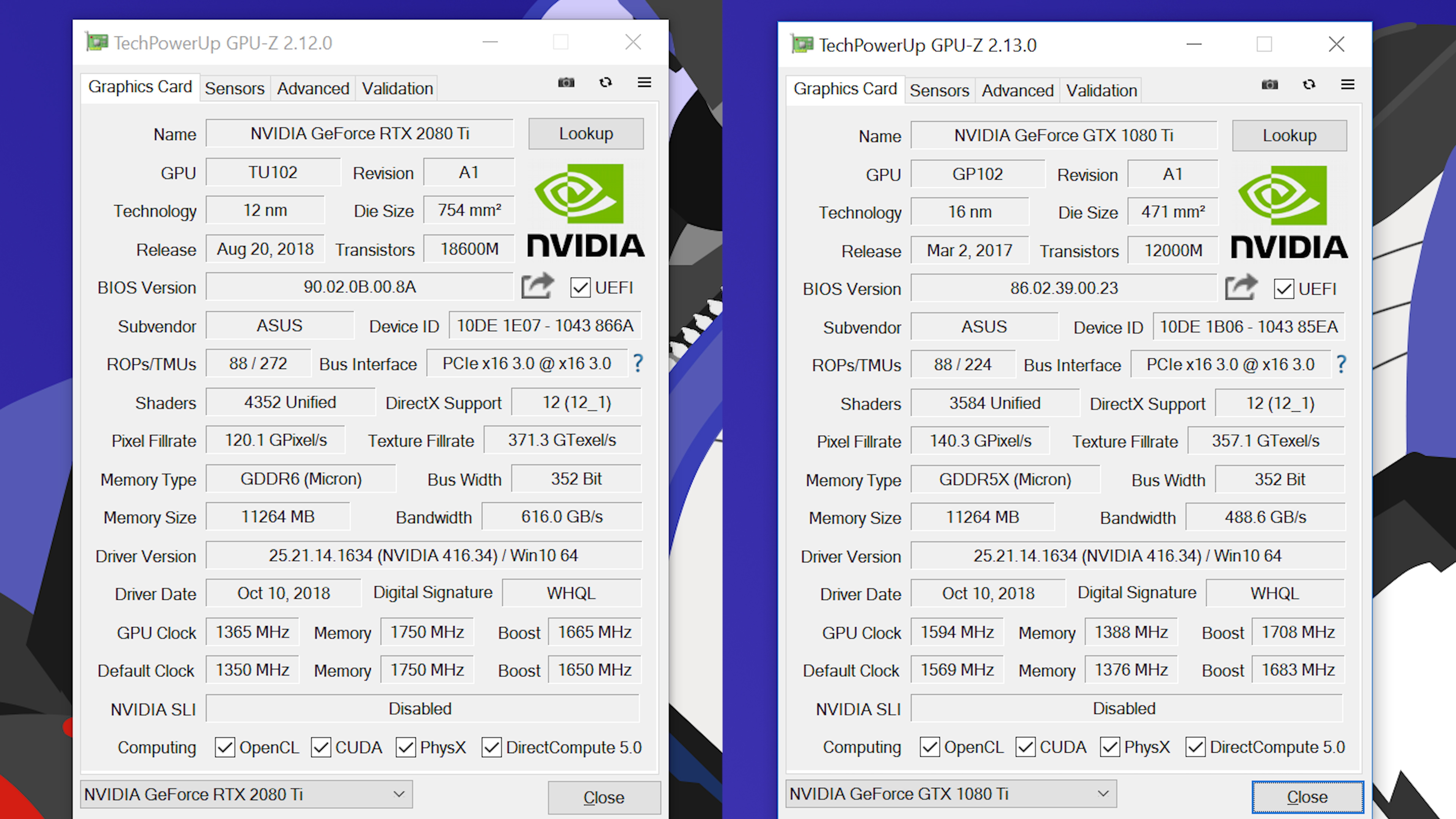
Task: Switch to Sensors tab in GPU-Z 2.12.0
Action: (x=235, y=89)
